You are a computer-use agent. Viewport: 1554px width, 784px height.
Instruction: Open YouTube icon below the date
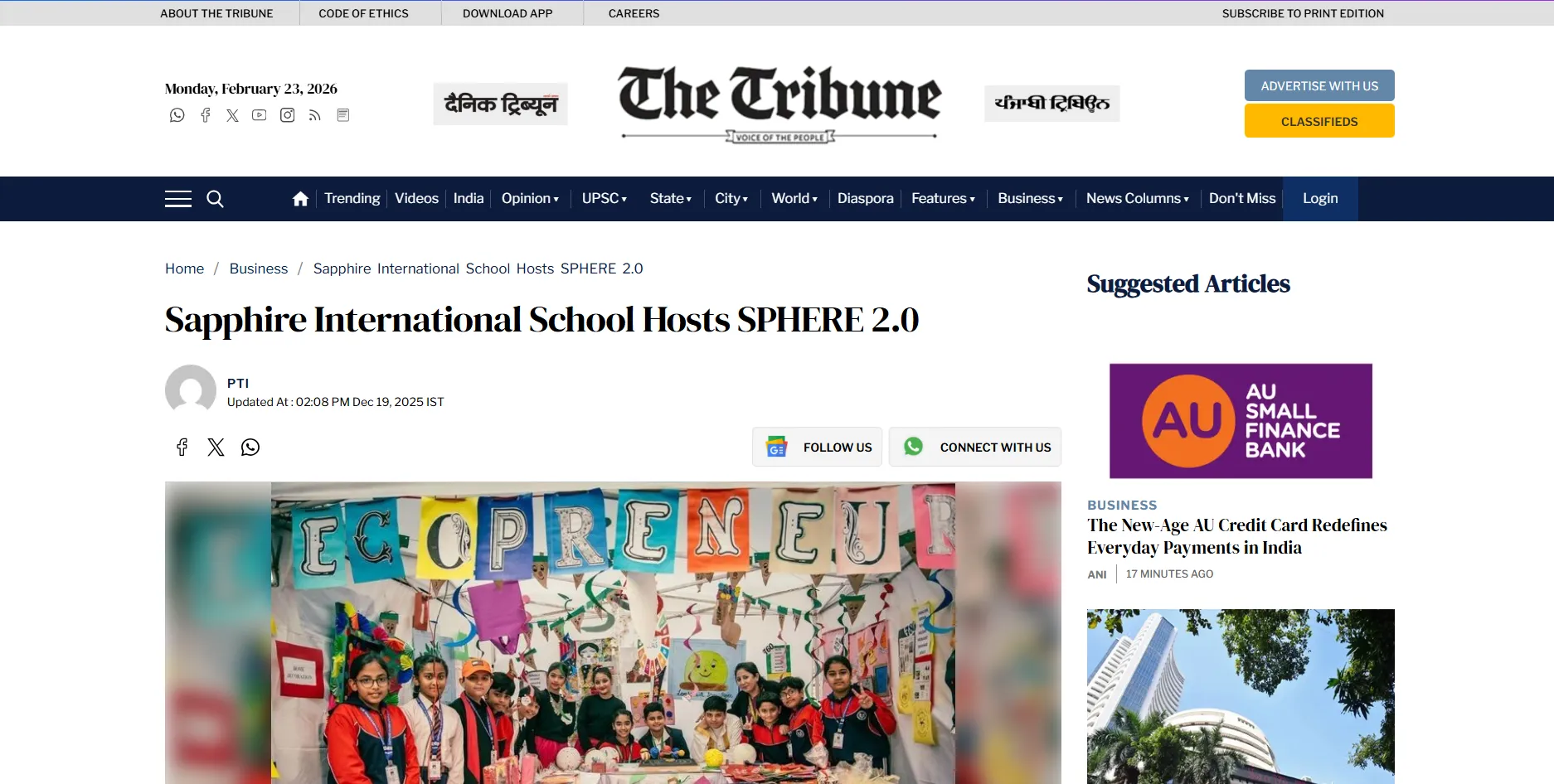(260, 115)
